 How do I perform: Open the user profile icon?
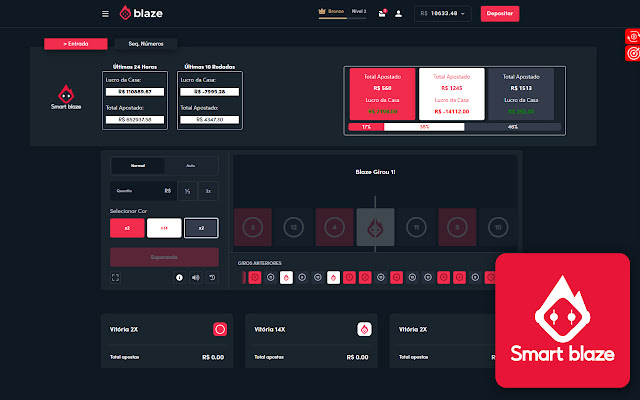pyautogui.click(x=398, y=14)
